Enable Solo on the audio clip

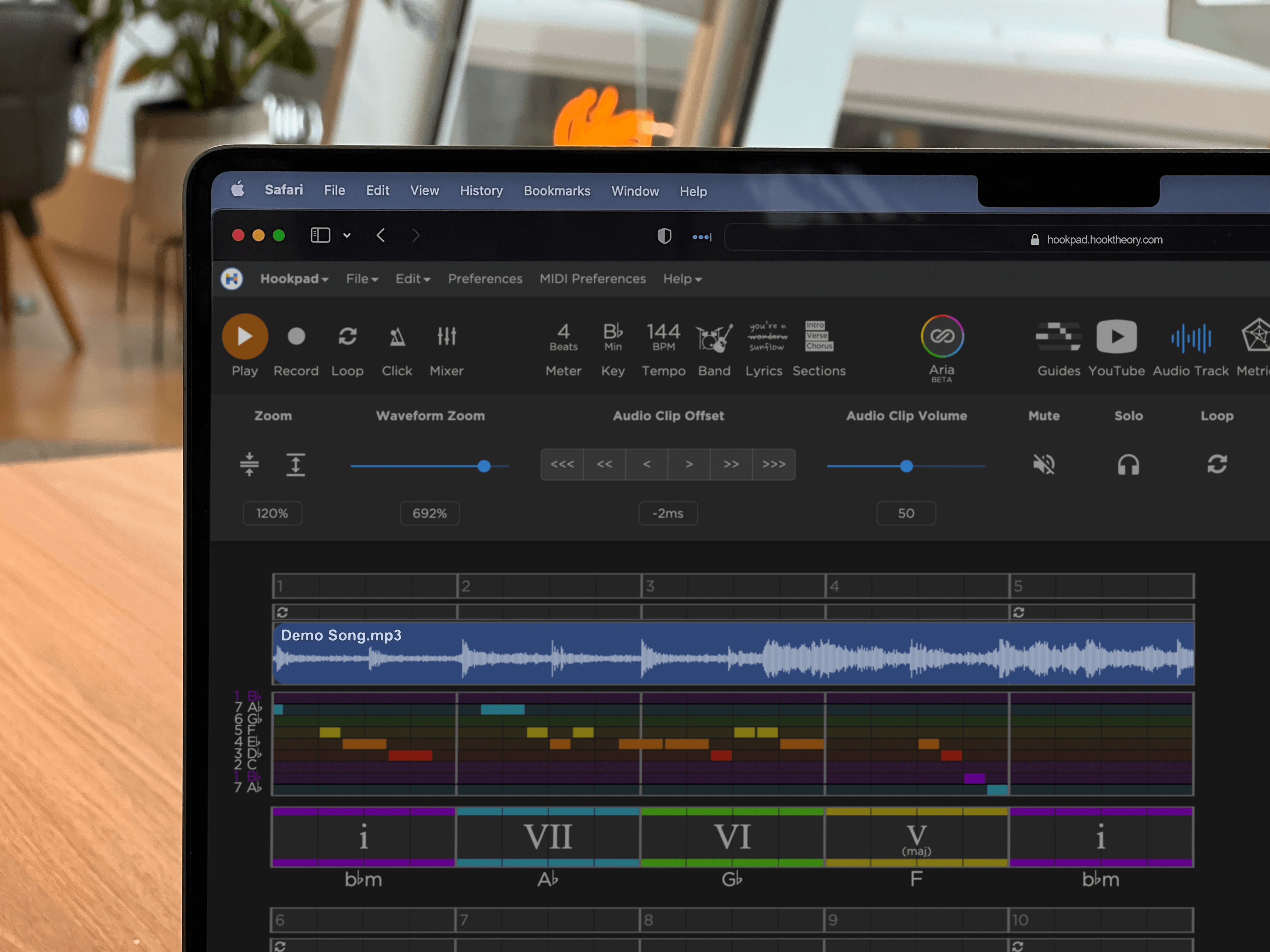click(x=1128, y=465)
